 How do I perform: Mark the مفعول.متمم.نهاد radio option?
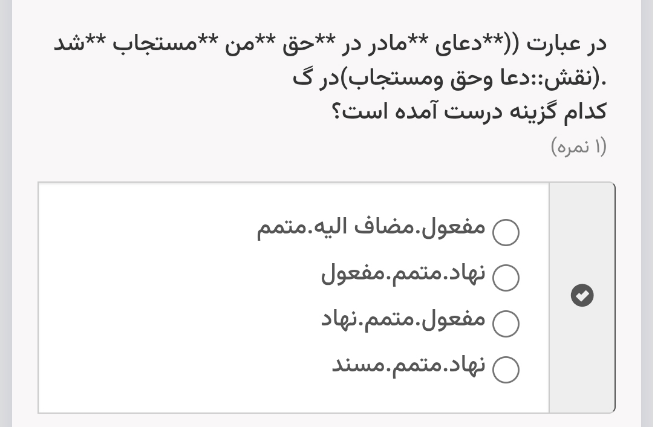tap(506, 323)
